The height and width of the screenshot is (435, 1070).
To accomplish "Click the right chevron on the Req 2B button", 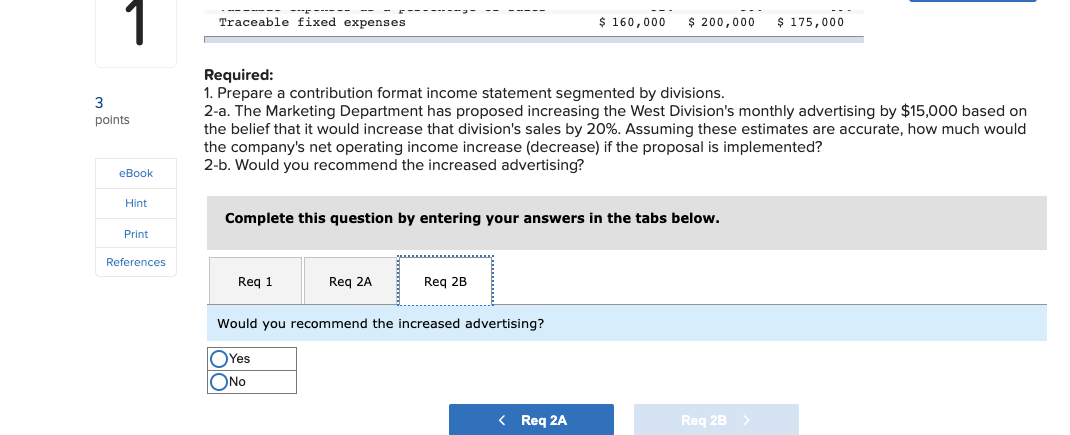I will [746, 421].
